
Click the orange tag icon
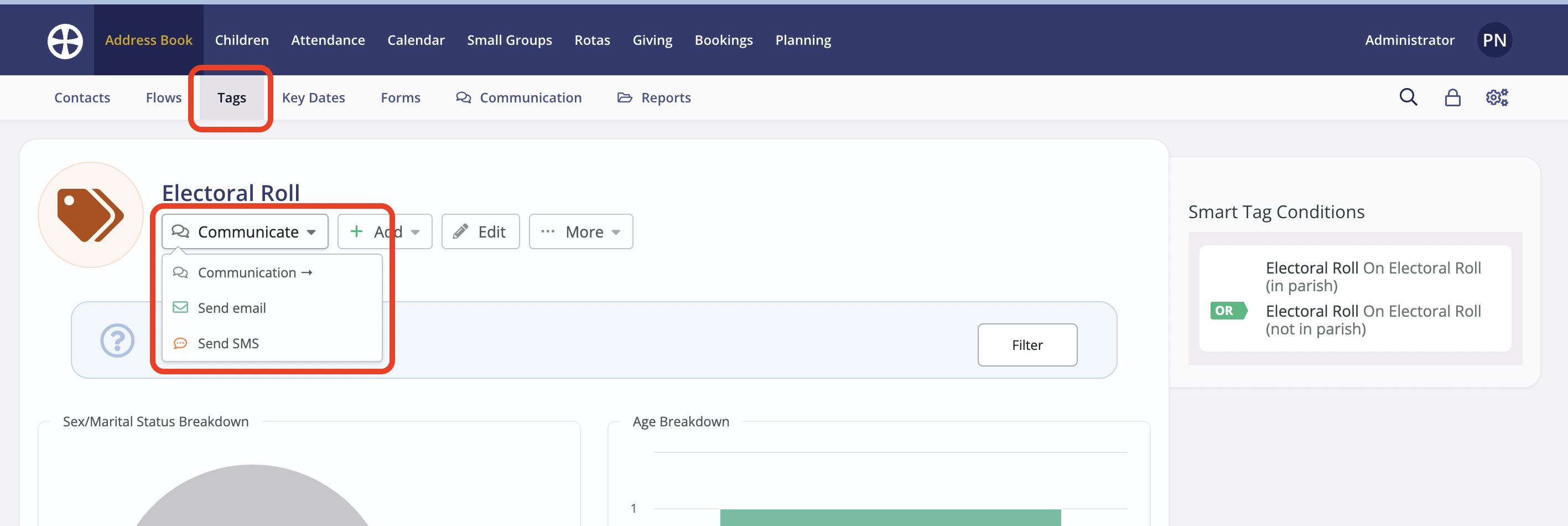91,215
